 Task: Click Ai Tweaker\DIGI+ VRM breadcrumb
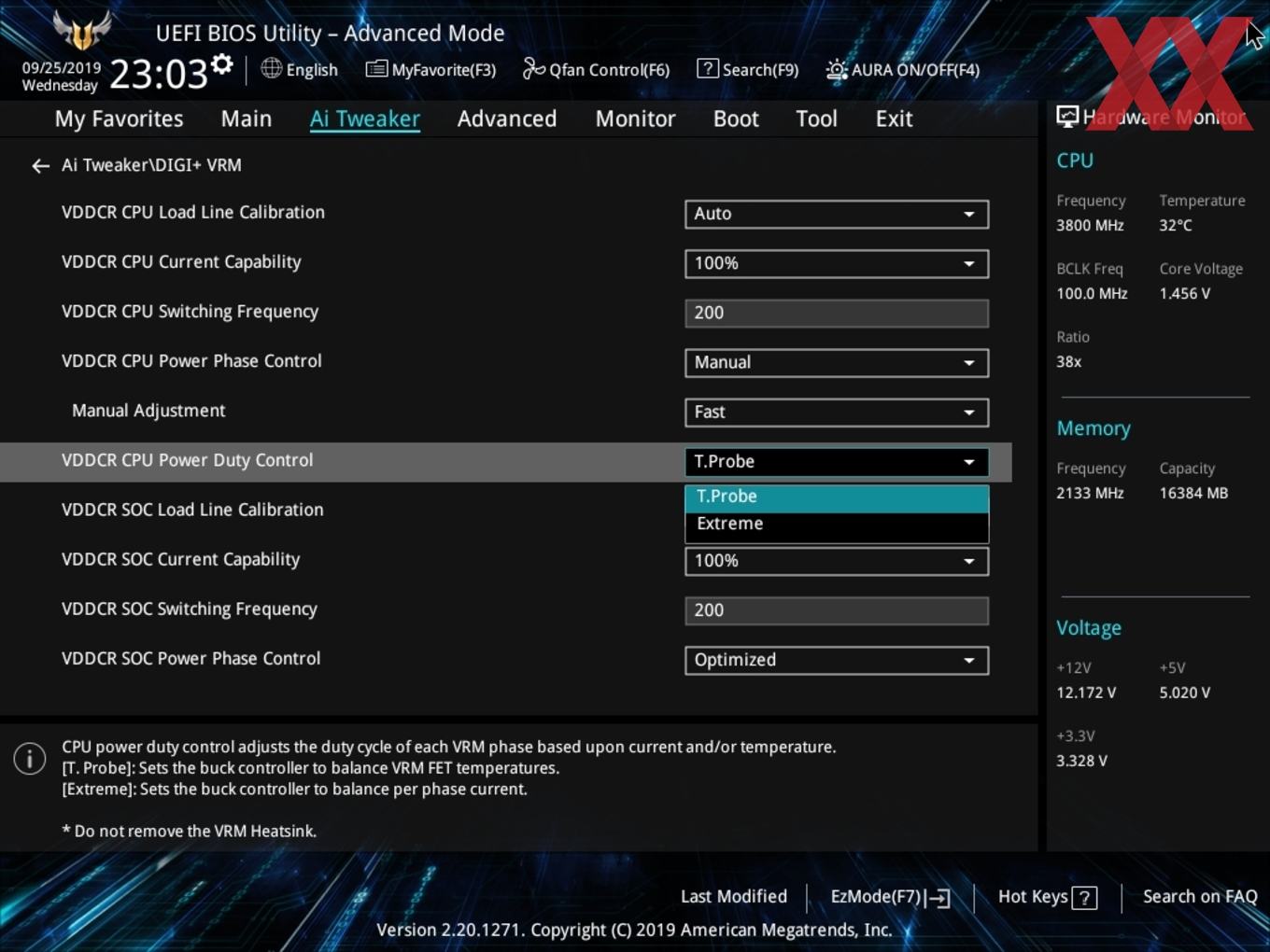(151, 165)
